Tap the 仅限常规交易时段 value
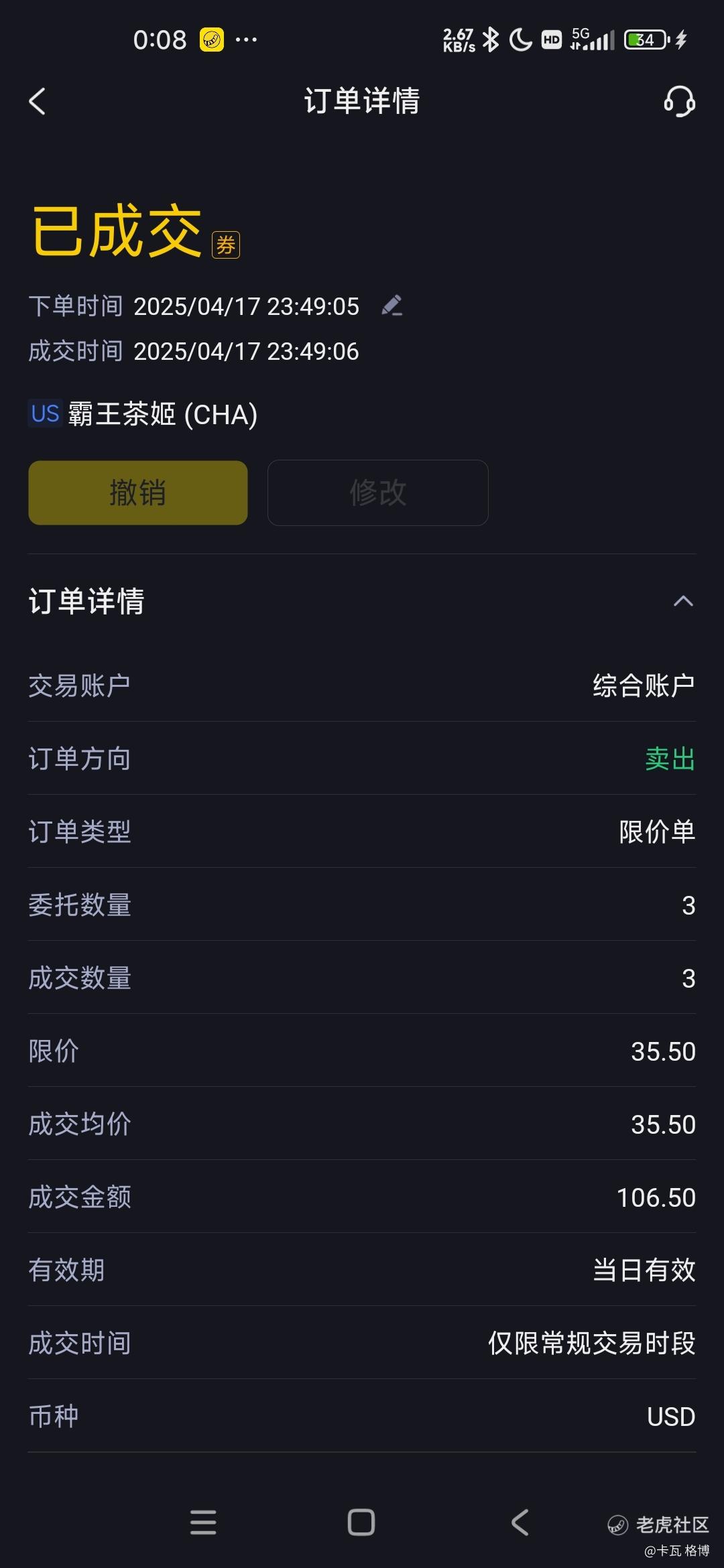The image size is (724, 1568). (592, 1343)
